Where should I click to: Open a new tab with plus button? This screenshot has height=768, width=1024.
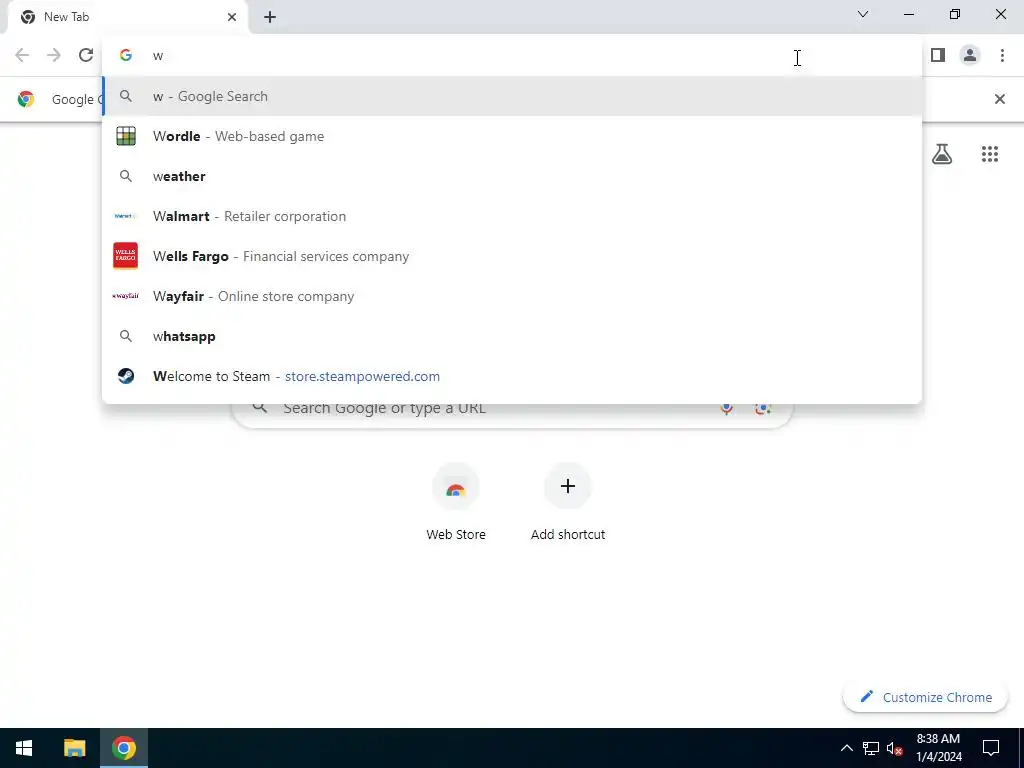pyautogui.click(x=270, y=18)
